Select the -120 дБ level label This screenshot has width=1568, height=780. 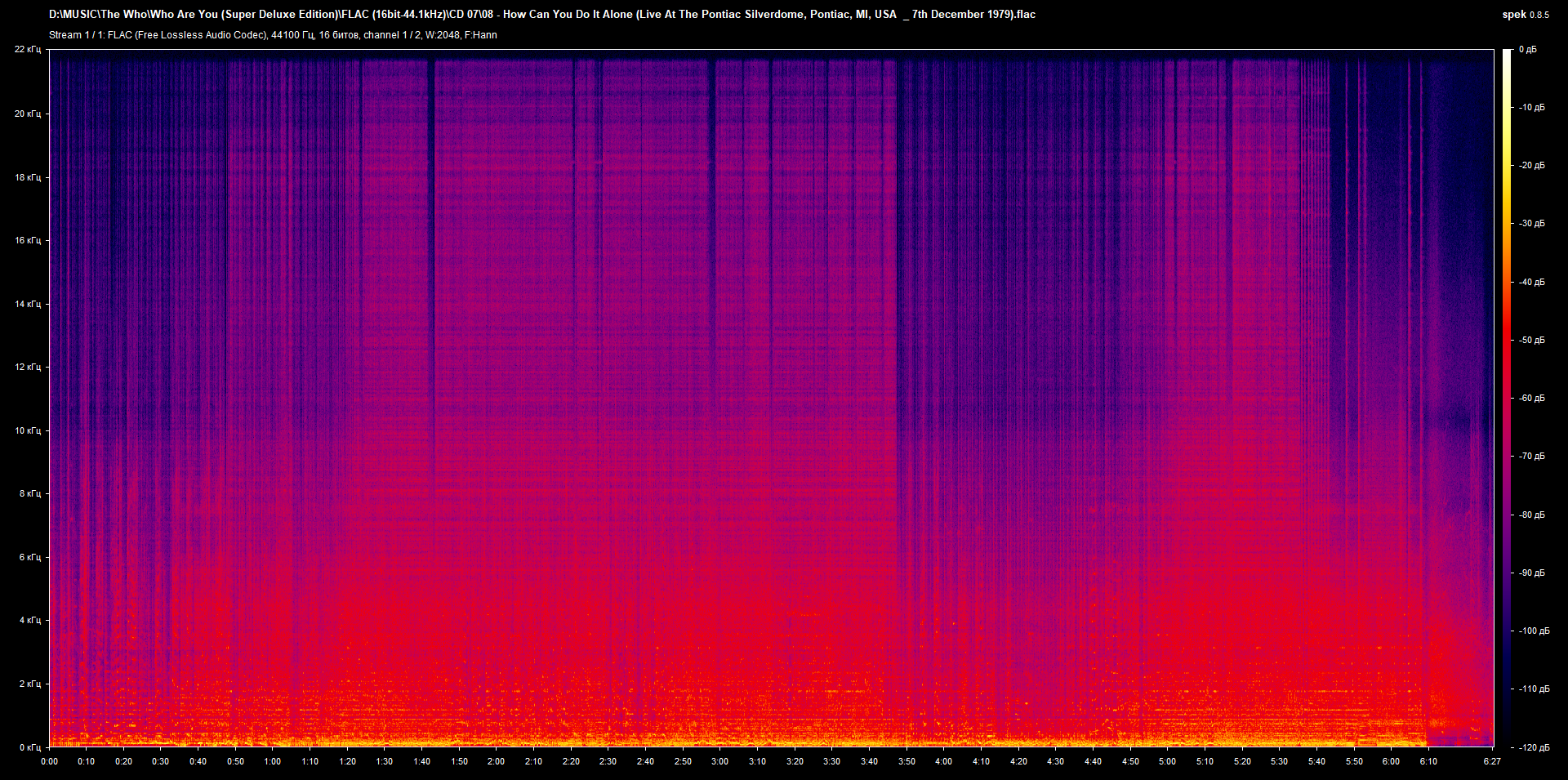(x=1533, y=747)
